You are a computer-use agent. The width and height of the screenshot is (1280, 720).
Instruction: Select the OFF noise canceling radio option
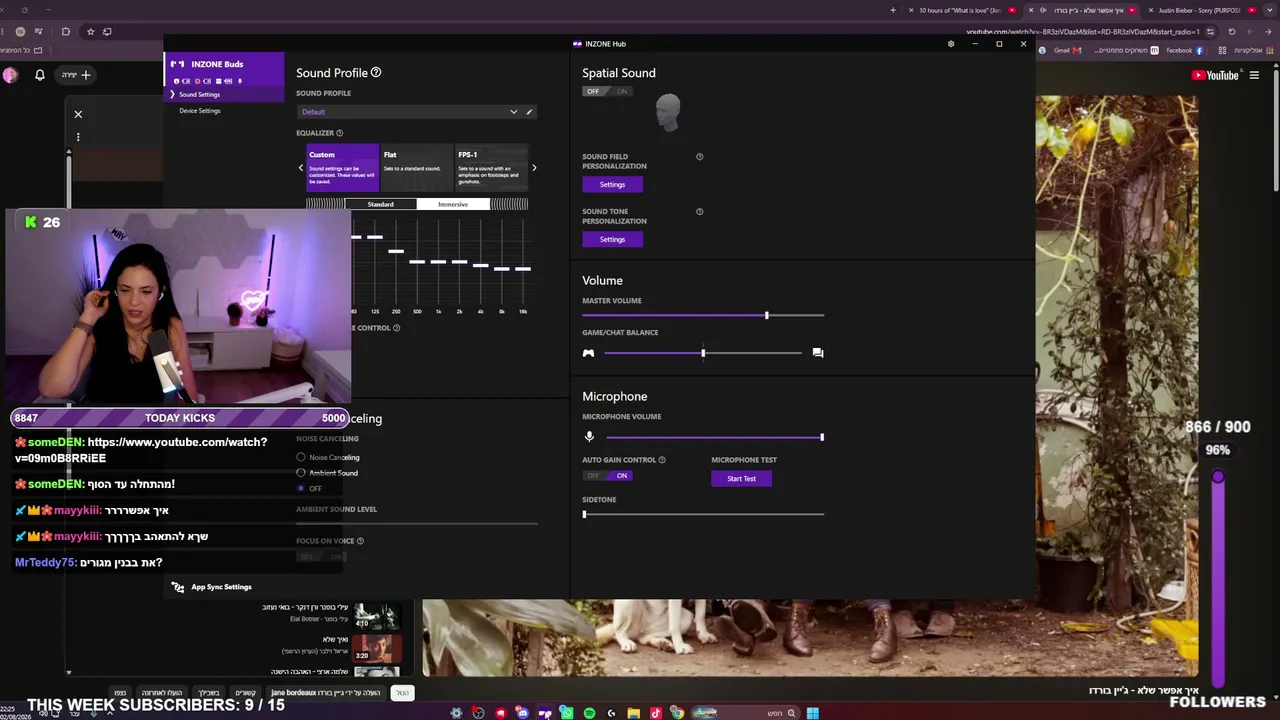(301, 488)
